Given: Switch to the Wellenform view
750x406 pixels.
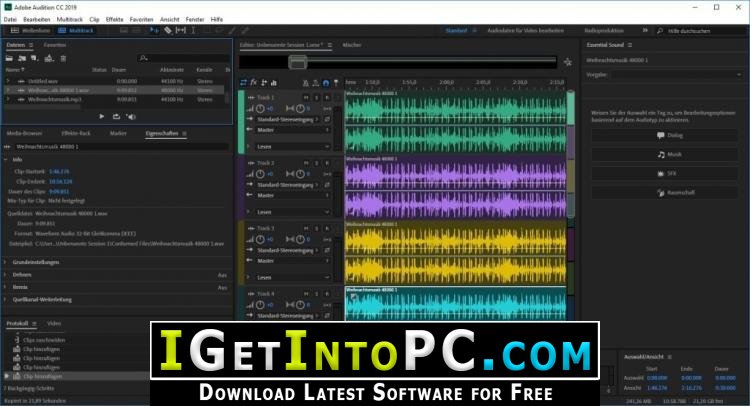Looking at the screenshot, I should pyautogui.click(x=31, y=30).
